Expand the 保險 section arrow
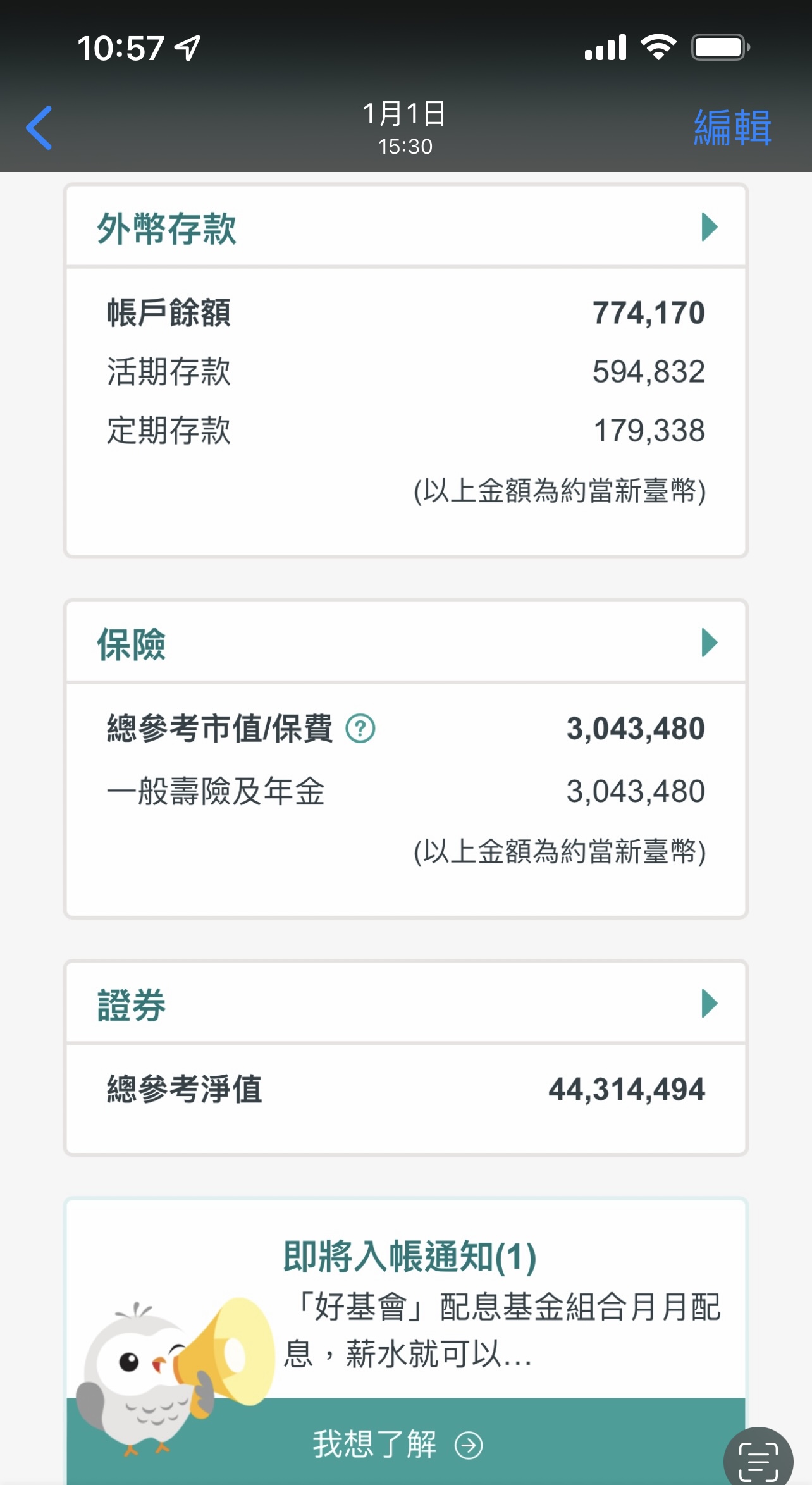Viewport: 812px width, 1485px height. [x=710, y=643]
